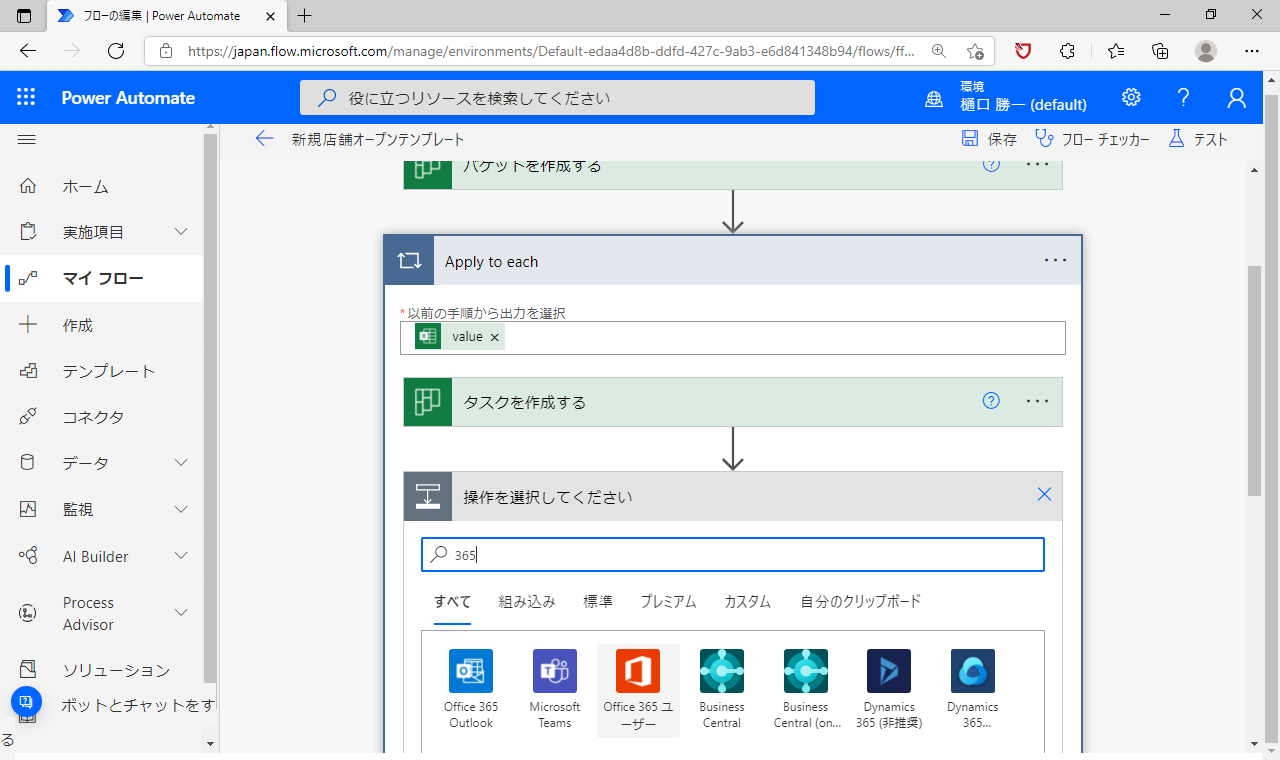Reload the page in the browser
Image resolution: width=1280 pixels, height=760 pixels.
[x=116, y=51]
